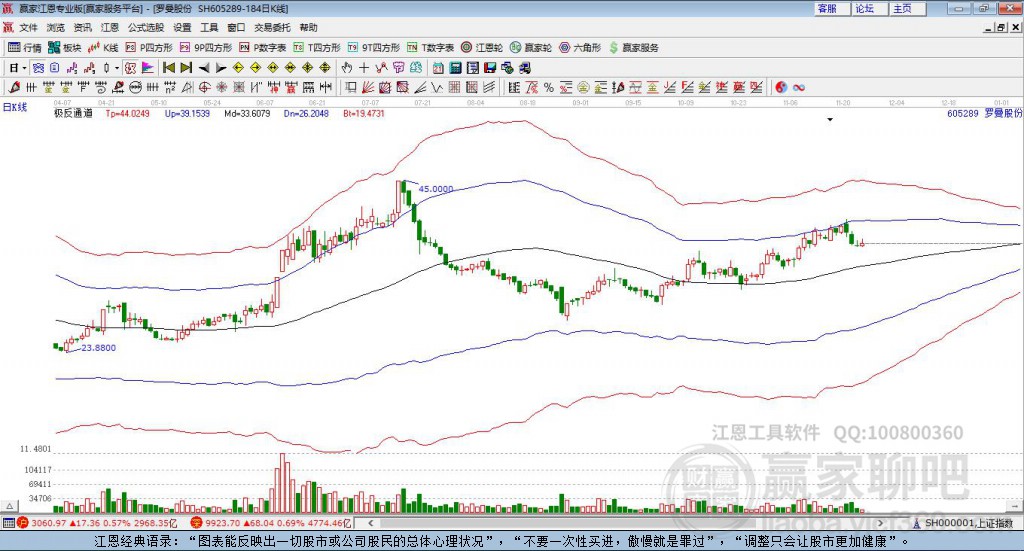Viewport: 1024px width, 551px height.
Task: Click the blue infinity icon
Action: 798,87
